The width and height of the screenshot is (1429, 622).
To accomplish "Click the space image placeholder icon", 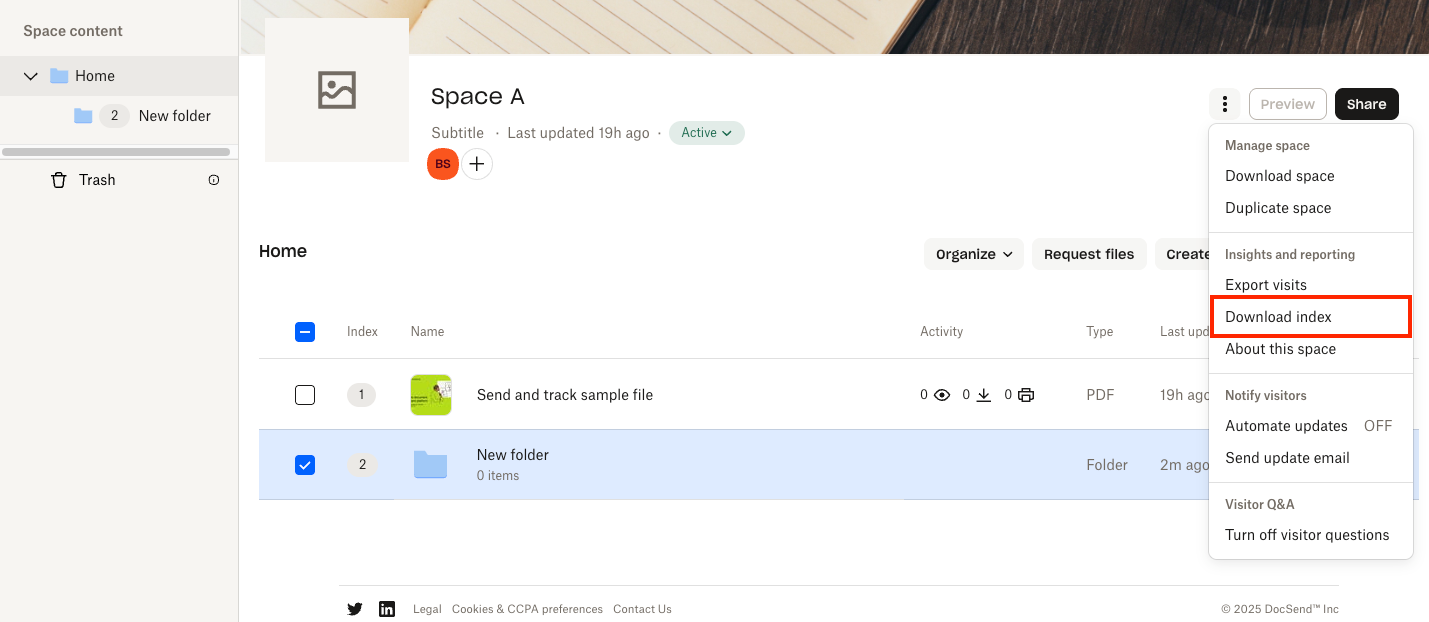I will pos(337,90).
